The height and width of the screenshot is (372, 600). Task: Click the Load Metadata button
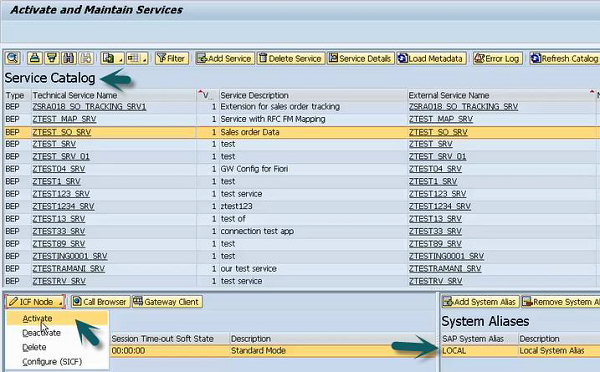(x=431, y=58)
